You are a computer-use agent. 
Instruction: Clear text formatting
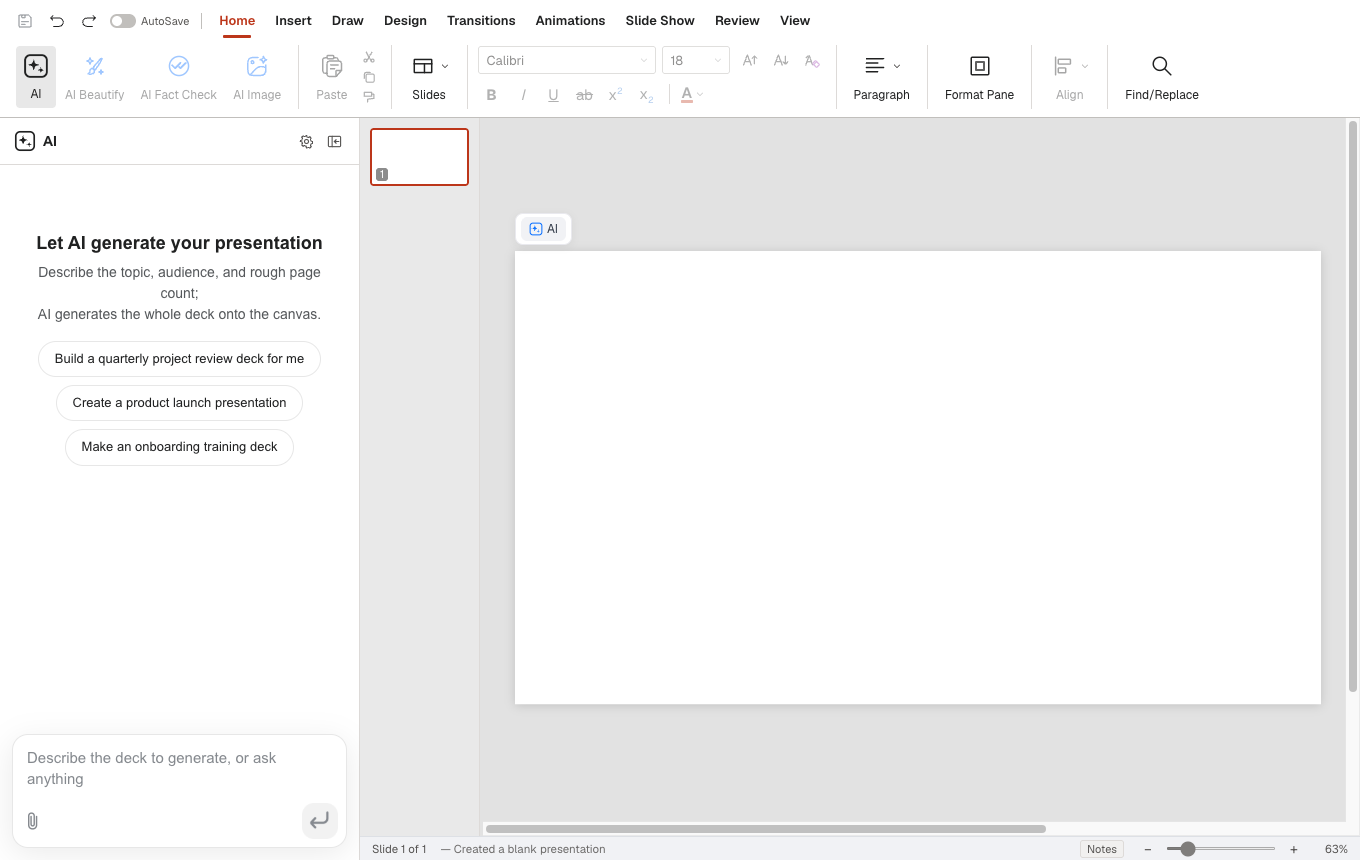[812, 61]
